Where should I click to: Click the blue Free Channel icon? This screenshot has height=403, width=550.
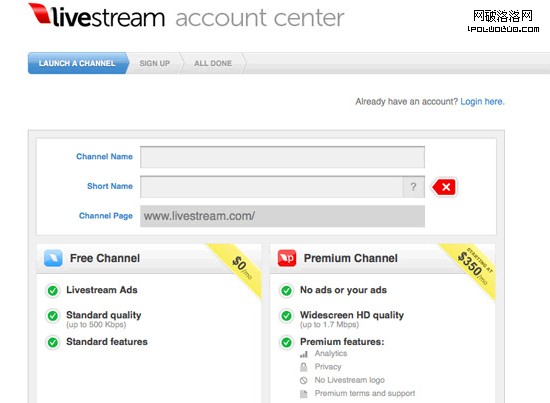pyautogui.click(x=53, y=258)
